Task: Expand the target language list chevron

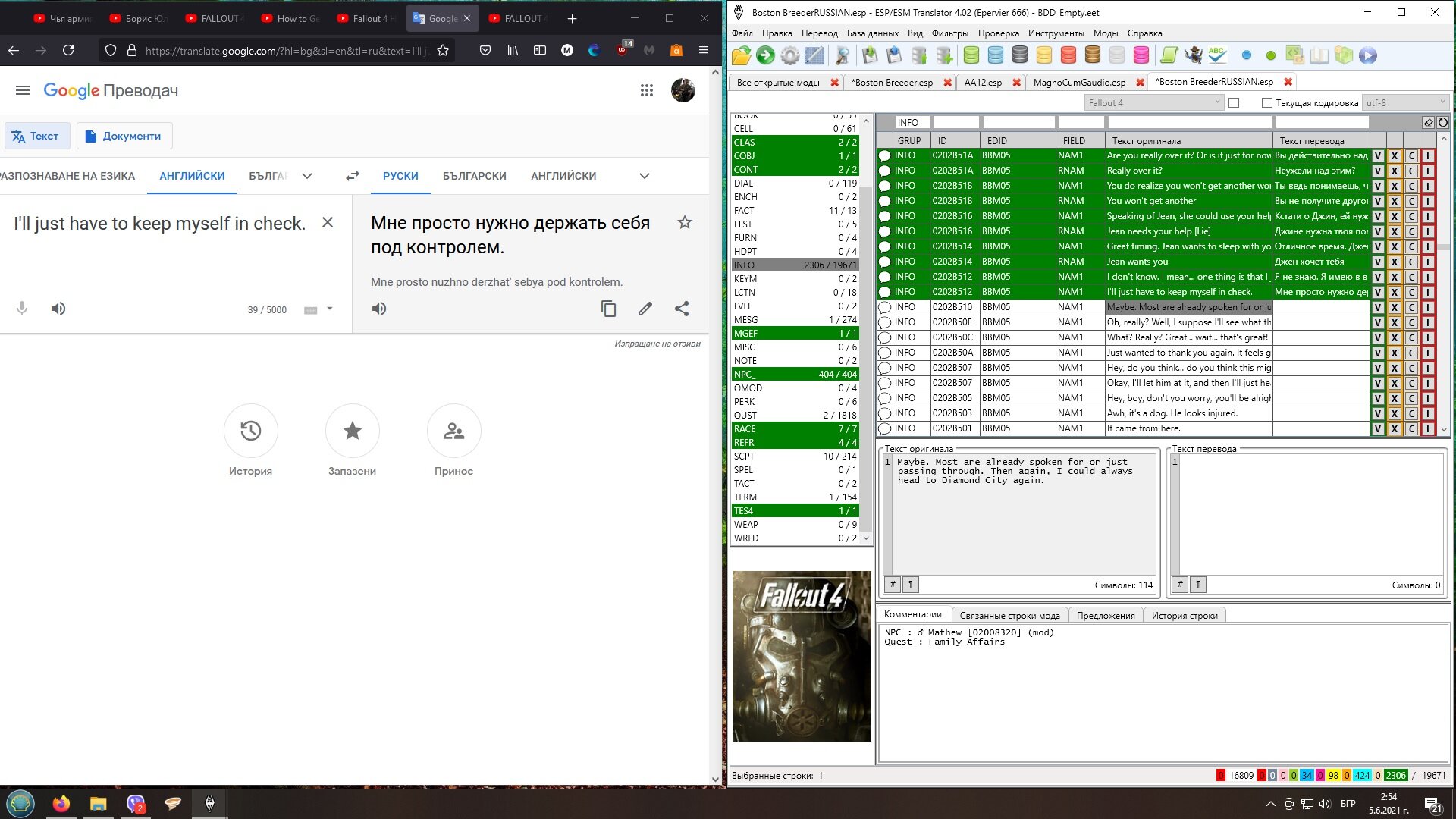Action: [x=645, y=176]
